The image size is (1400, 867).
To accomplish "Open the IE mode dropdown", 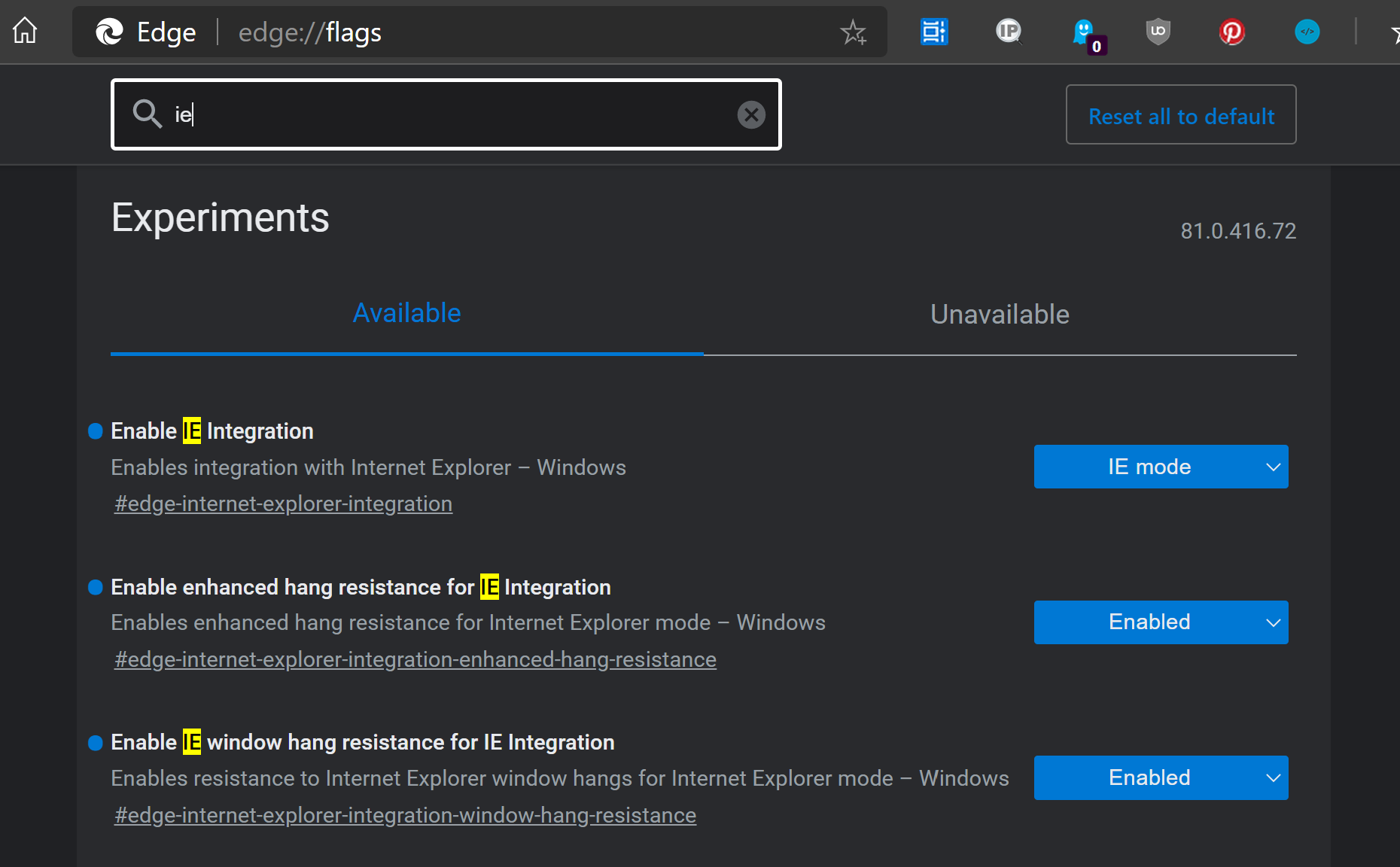I will click(1161, 467).
